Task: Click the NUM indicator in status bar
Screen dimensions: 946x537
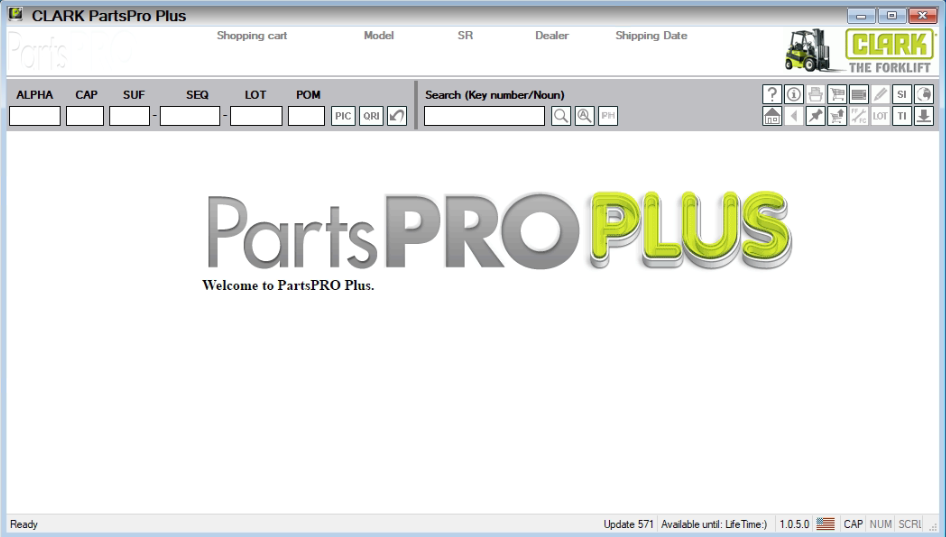Action: tap(881, 524)
